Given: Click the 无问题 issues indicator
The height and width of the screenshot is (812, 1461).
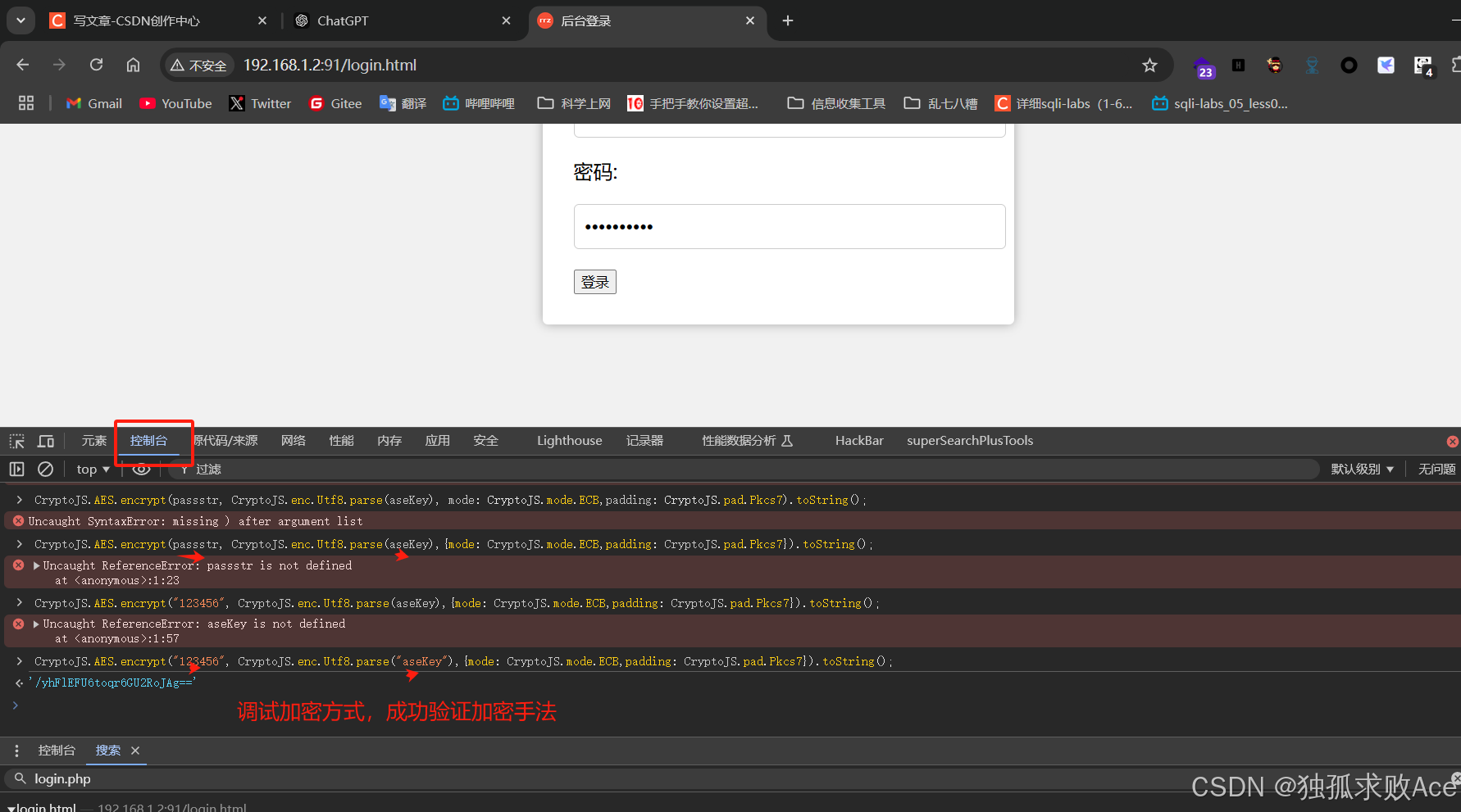Looking at the screenshot, I should tap(1436, 469).
